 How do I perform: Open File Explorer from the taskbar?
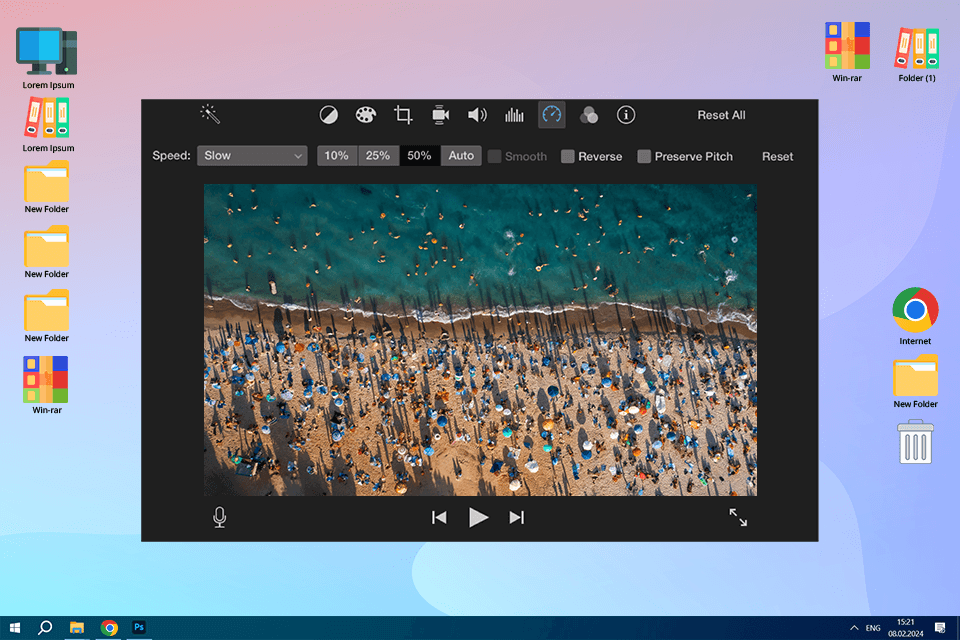[77, 628]
